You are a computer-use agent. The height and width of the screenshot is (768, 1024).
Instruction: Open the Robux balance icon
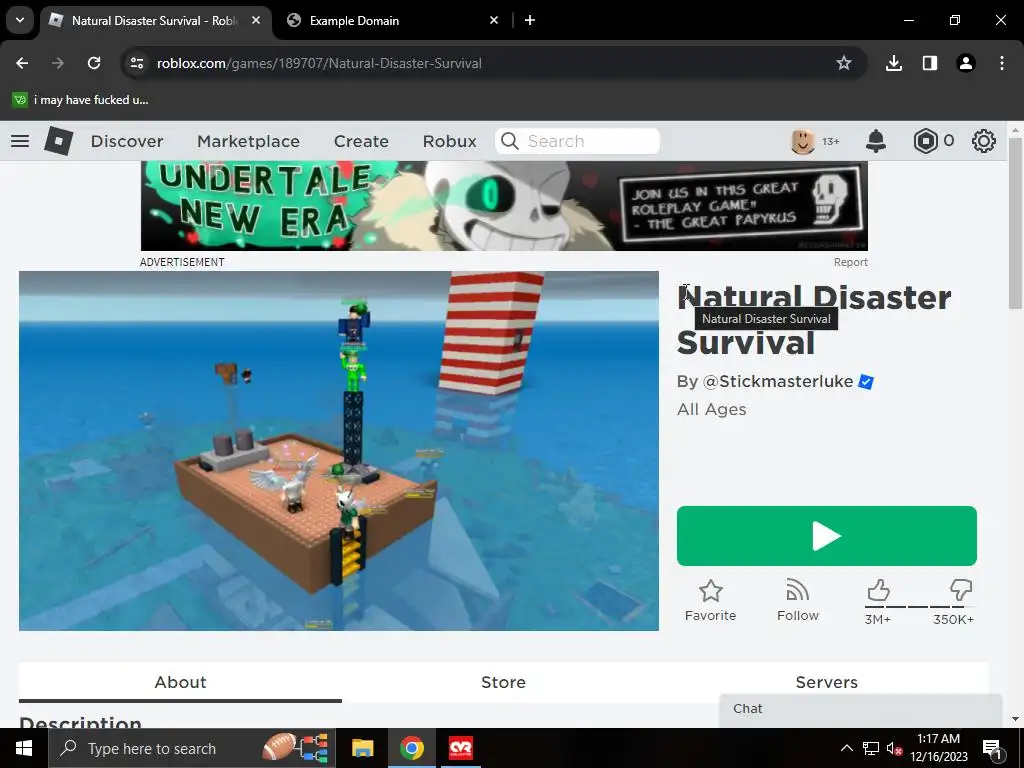tap(925, 141)
